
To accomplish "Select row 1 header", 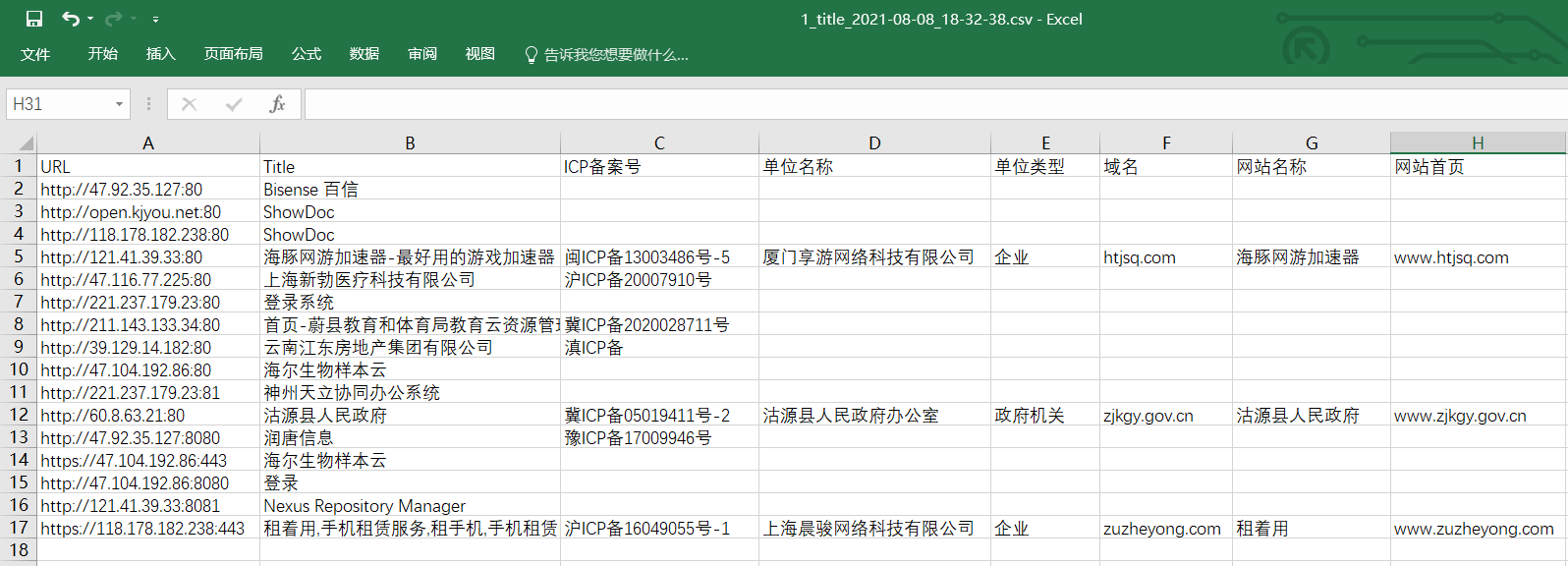I will click(19, 166).
